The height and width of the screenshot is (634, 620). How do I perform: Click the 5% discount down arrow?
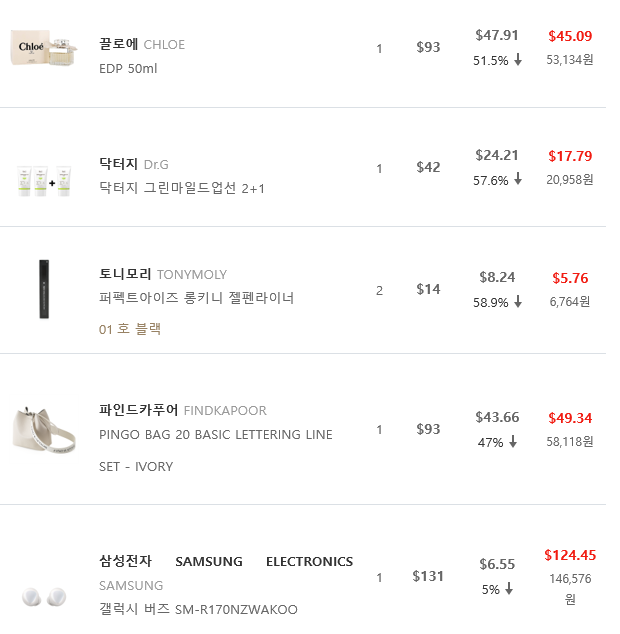coord(509,590)
